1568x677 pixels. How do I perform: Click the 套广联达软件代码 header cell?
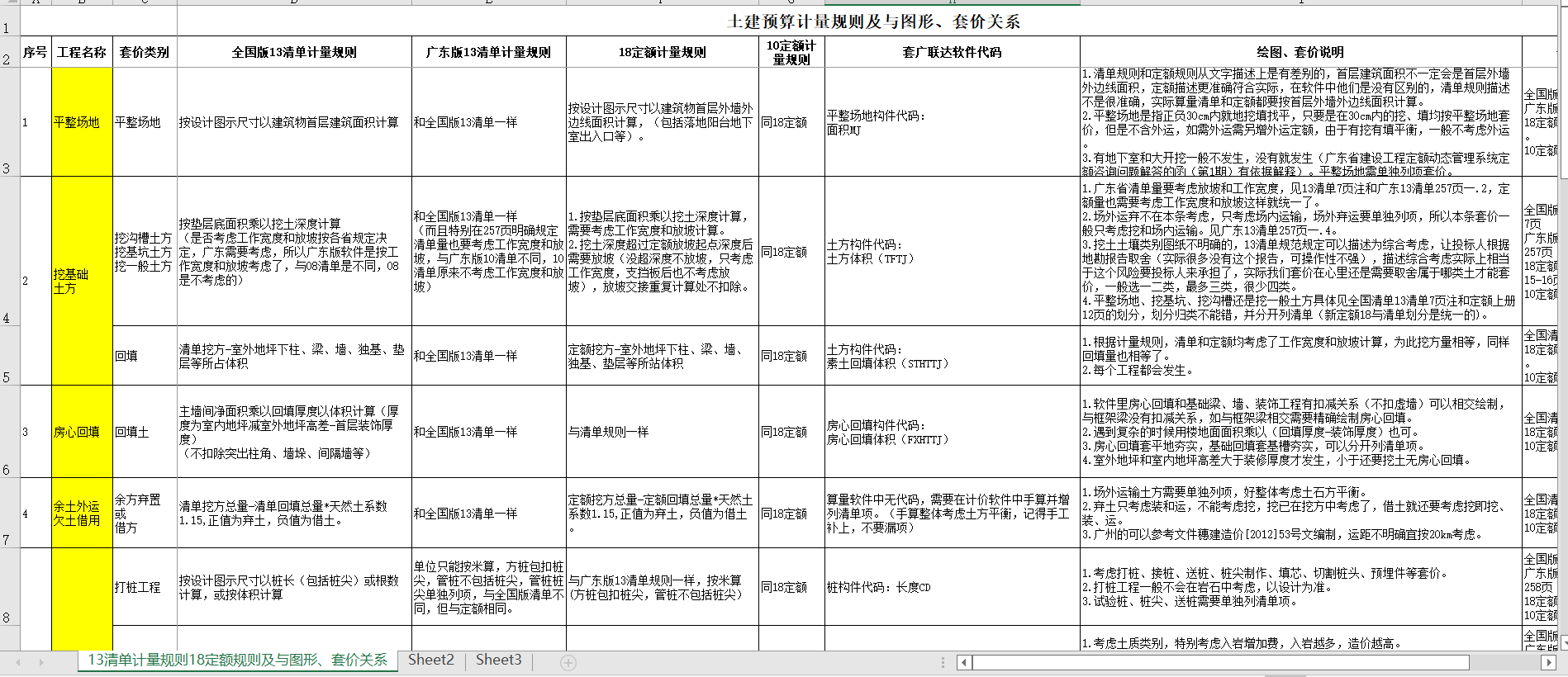coord(952,52)
